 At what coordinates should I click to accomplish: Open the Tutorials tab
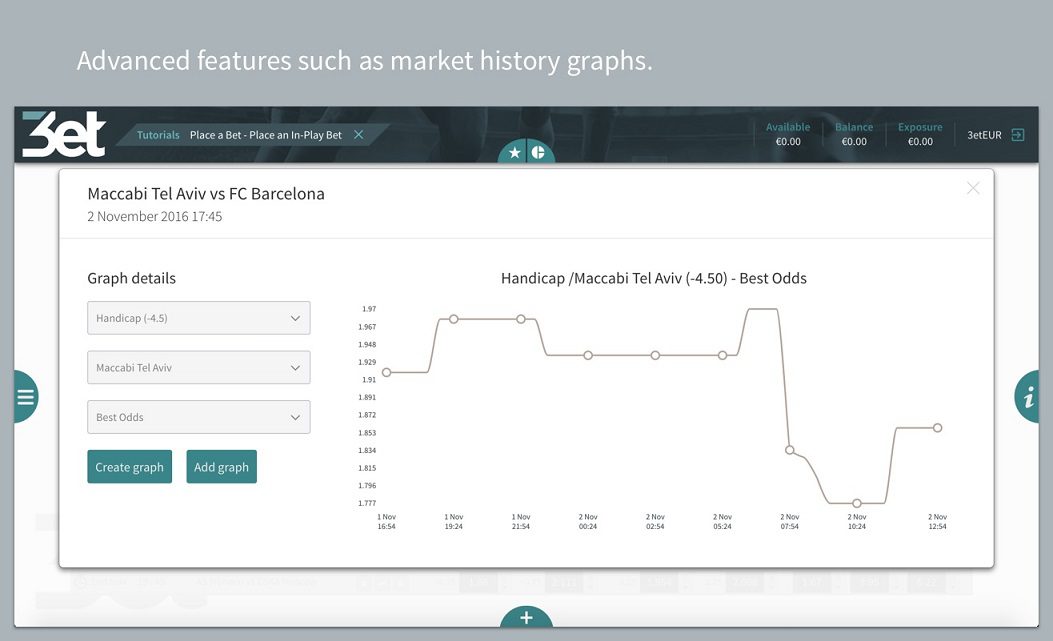tap(158, 135)
